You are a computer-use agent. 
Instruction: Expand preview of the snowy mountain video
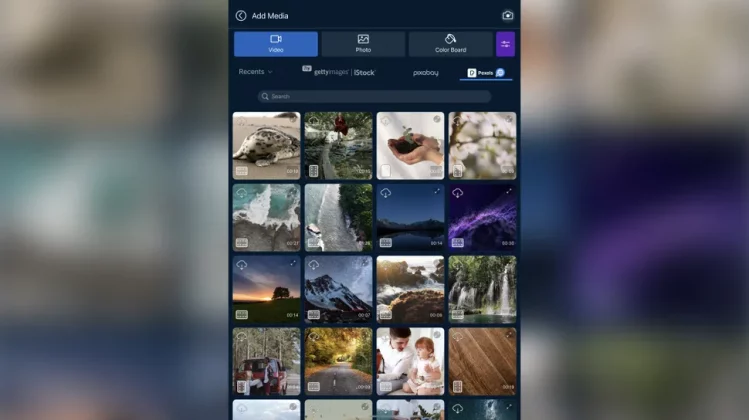click(x=364, y=265)
